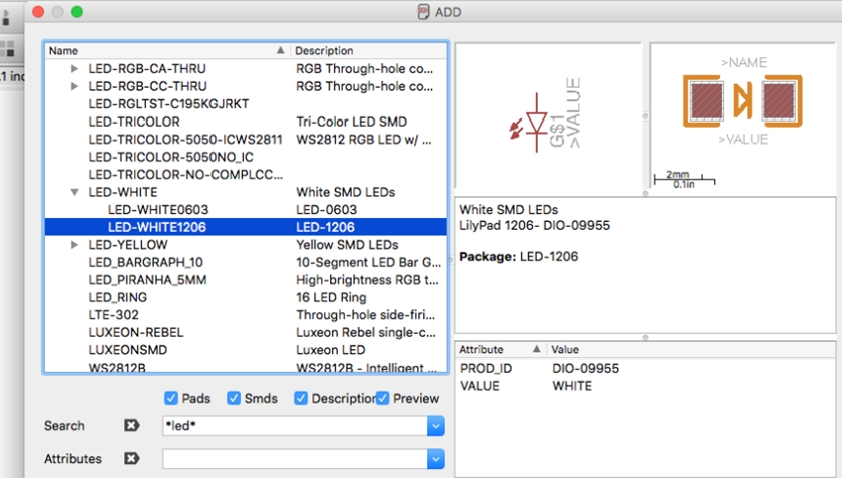
Task: Clear the Search field with X icon
Action: pos(132,425)
